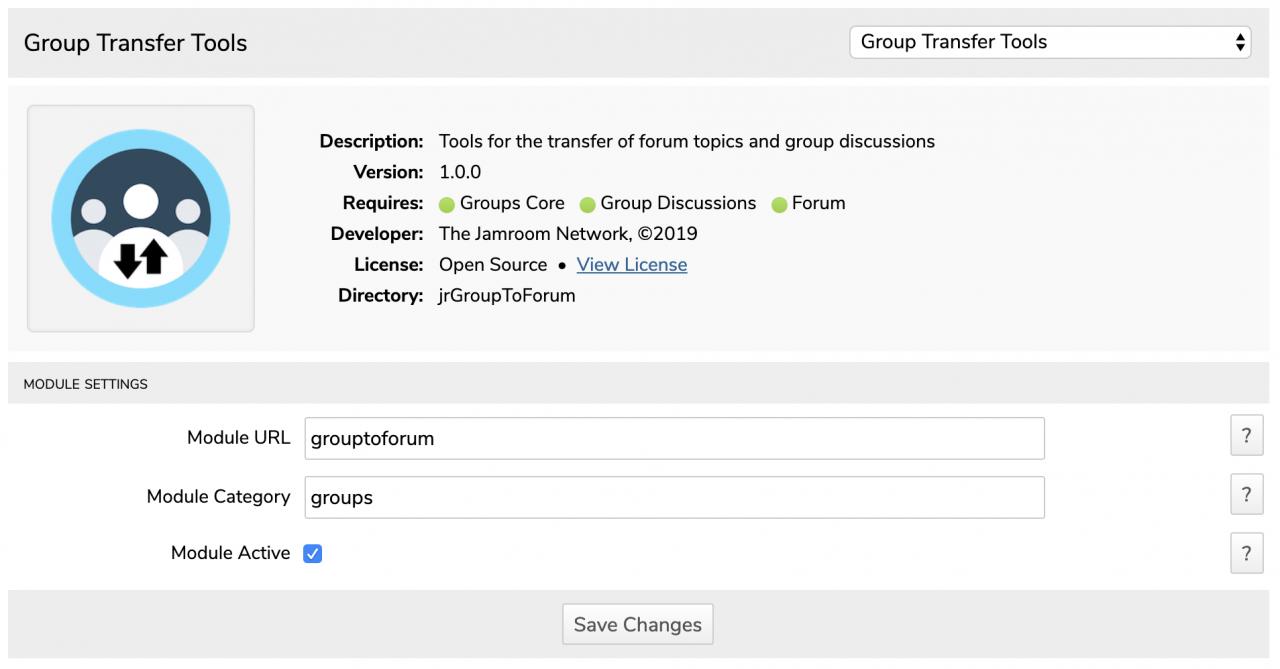
Task: Focus the Module URL text field
Action: click(674, 438)
